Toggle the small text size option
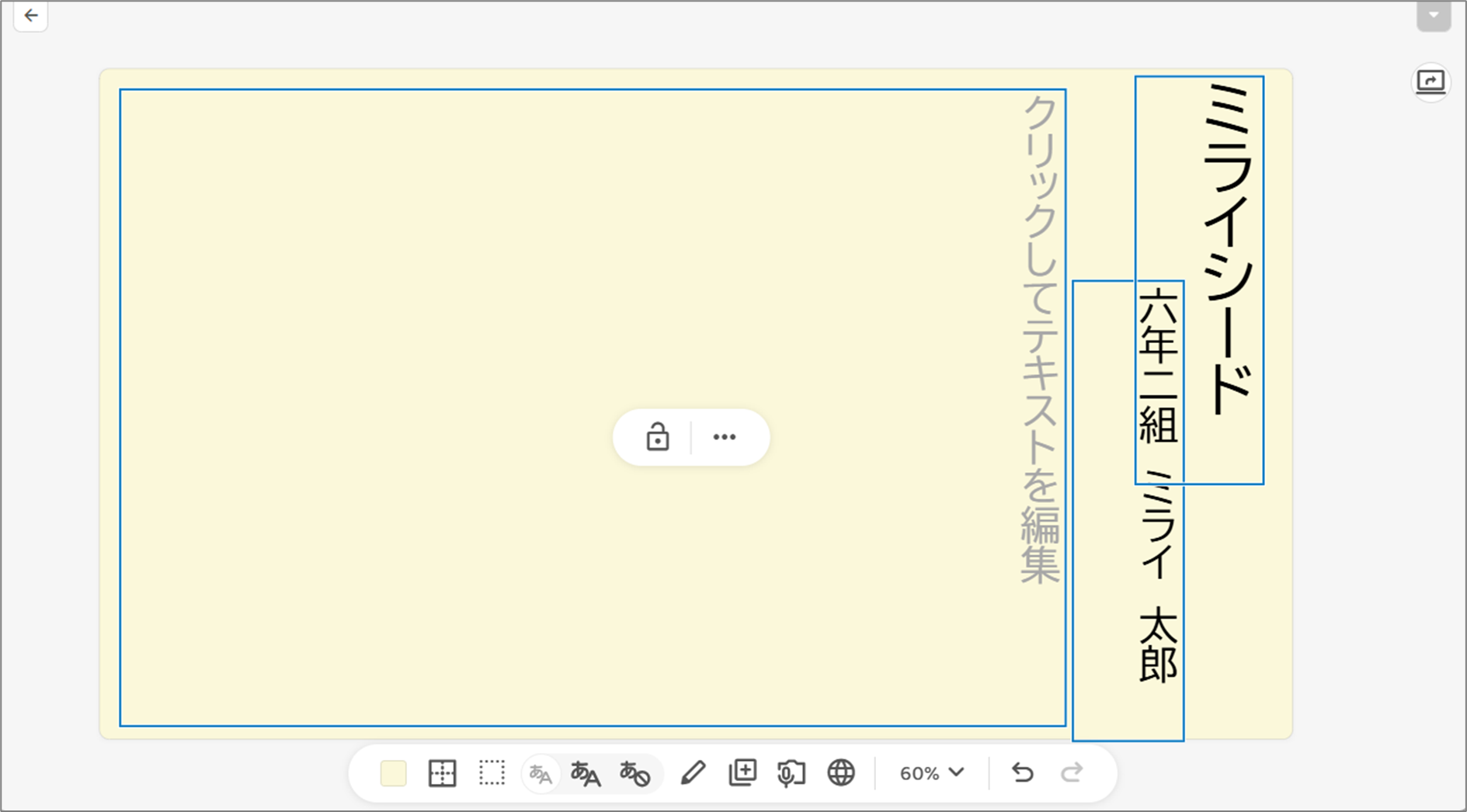 click(x=541, y=774)
